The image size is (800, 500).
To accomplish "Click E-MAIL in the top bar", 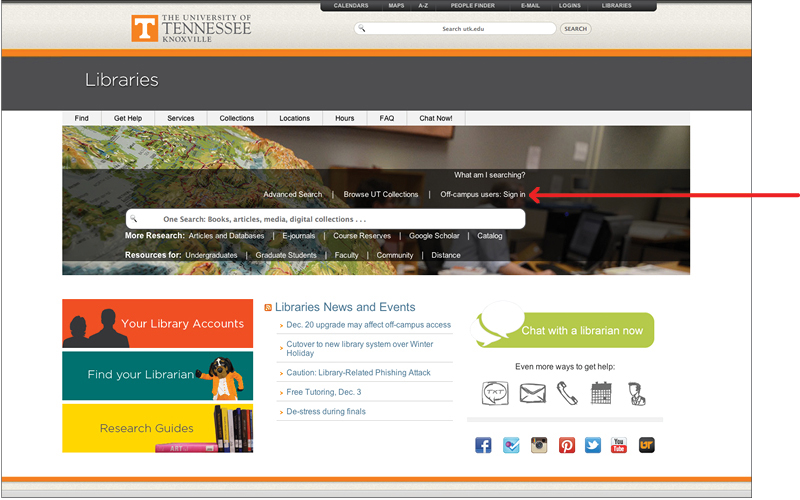I will pos(531,6).
